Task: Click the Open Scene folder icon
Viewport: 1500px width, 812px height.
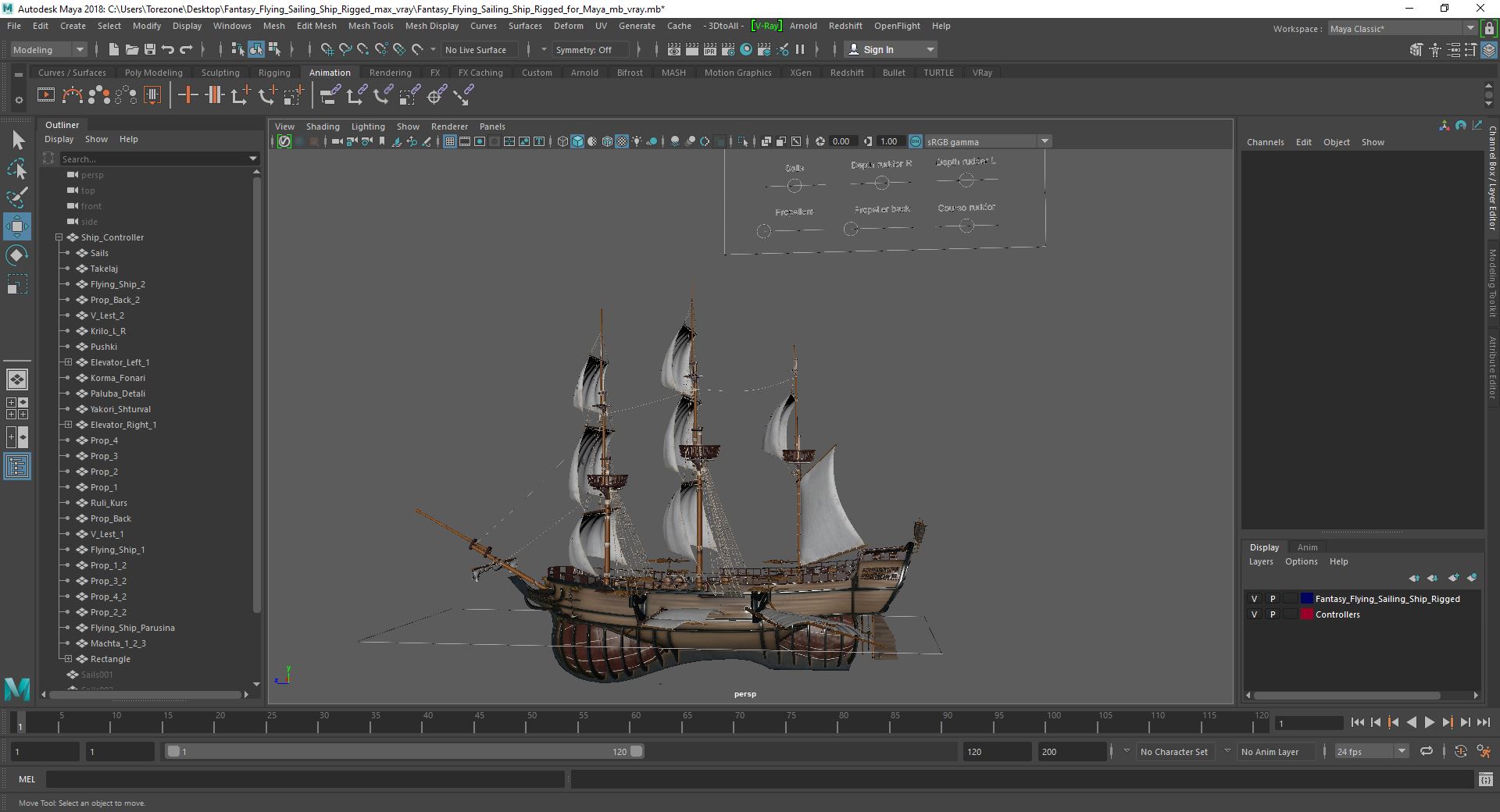Action: coord(131,49)
